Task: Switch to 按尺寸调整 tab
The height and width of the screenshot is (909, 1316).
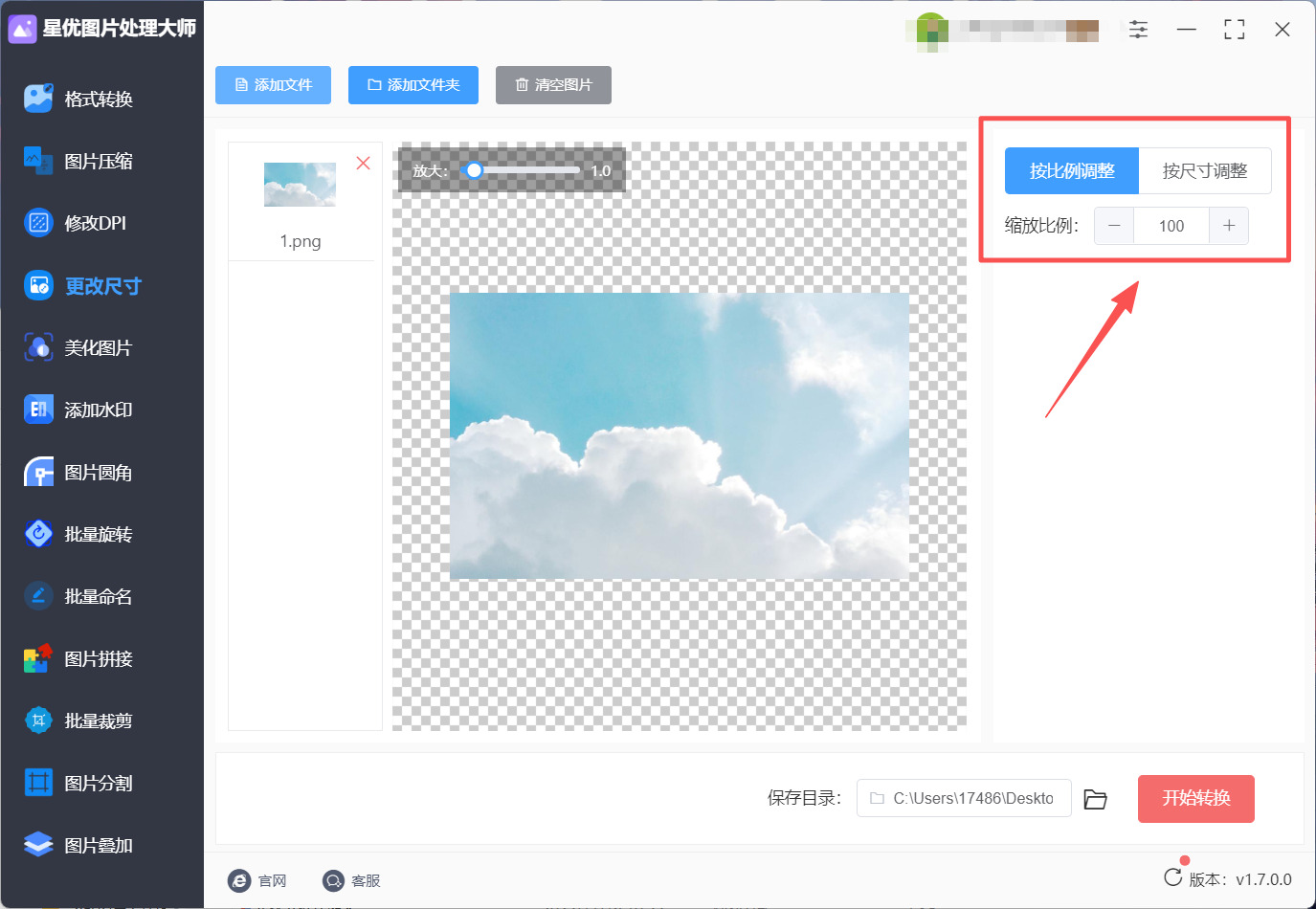Action: coord(1205,171)
